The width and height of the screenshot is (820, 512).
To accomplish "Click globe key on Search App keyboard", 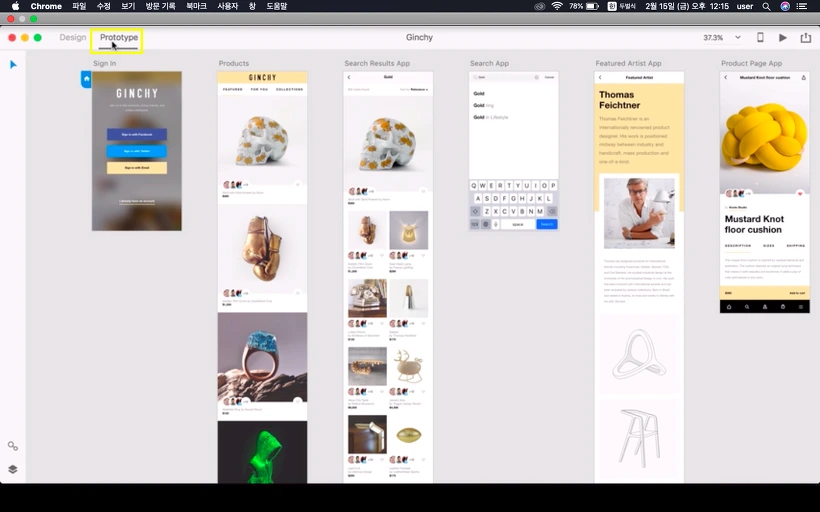I will (486, 224).
